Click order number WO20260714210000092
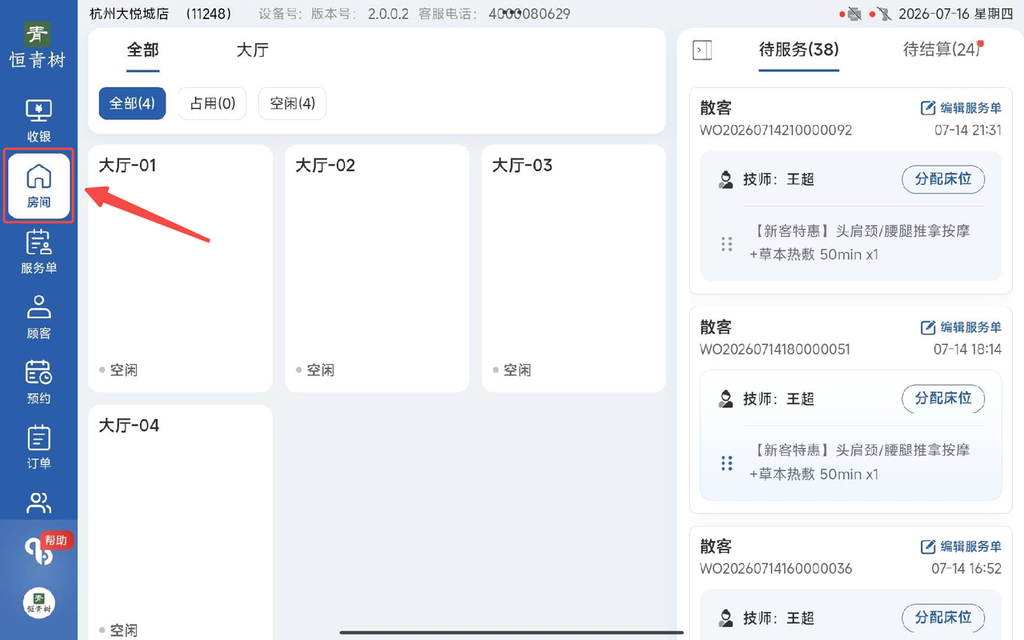This screenshot has height=640, width=1024. [x=776, y=130]
